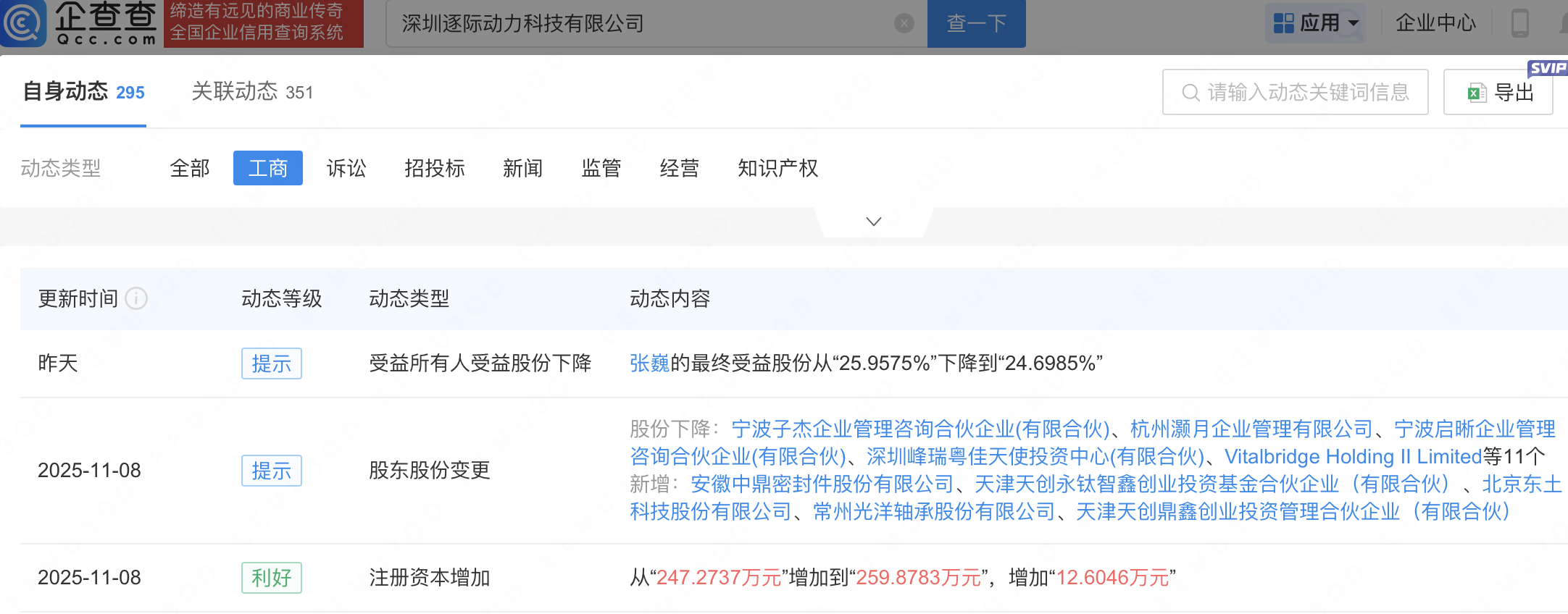Image resolution: width=1568 pixels, height=614 pixels.
Task: Open Vitalbridge Holding II Limited link
Action: tap(1353, 457)
